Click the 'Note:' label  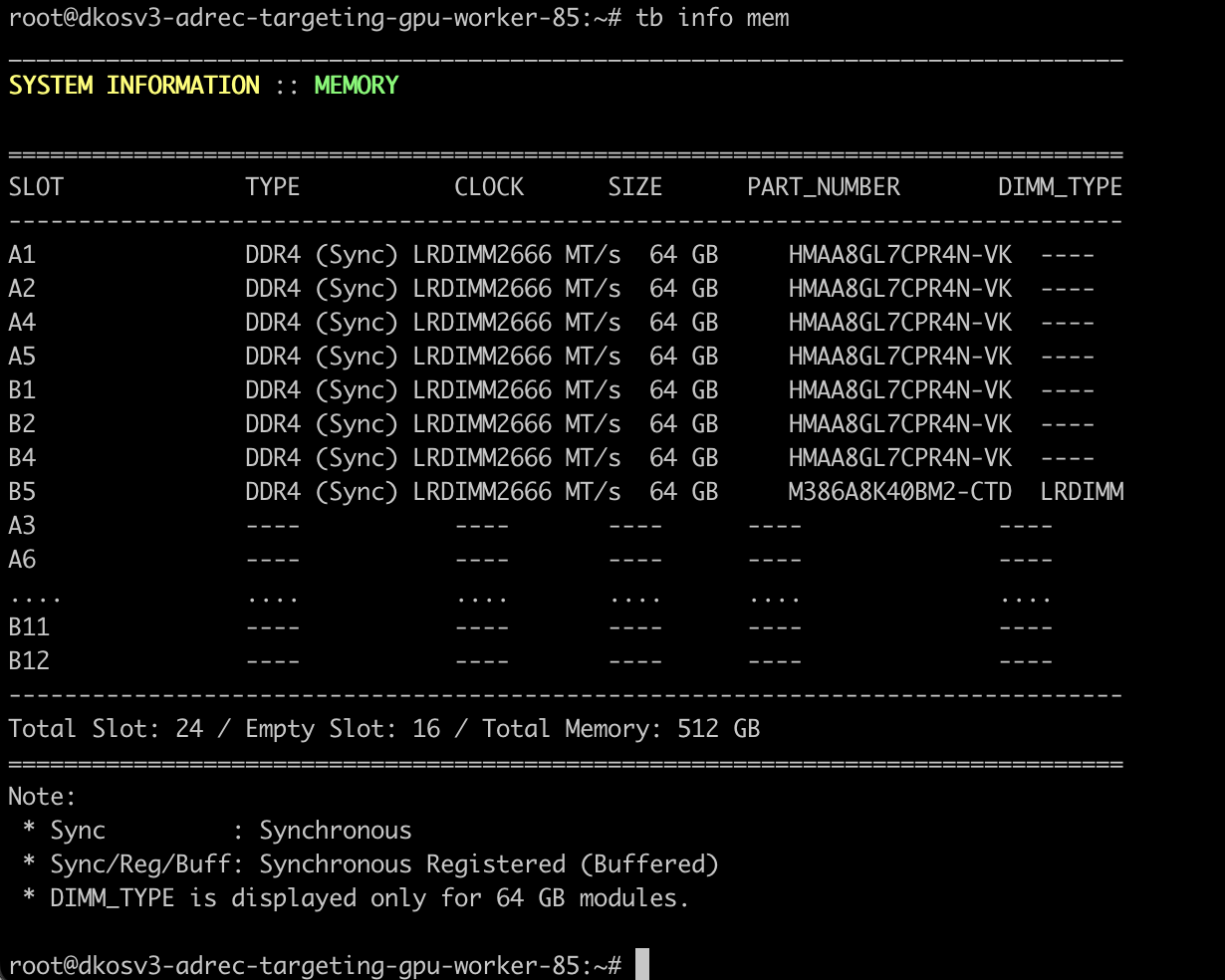[x=43, y=797]
